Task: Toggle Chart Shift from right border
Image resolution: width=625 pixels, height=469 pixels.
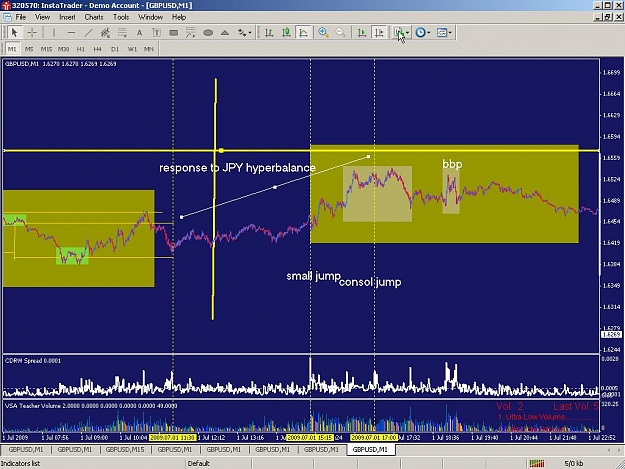Action: coord(379,33)
